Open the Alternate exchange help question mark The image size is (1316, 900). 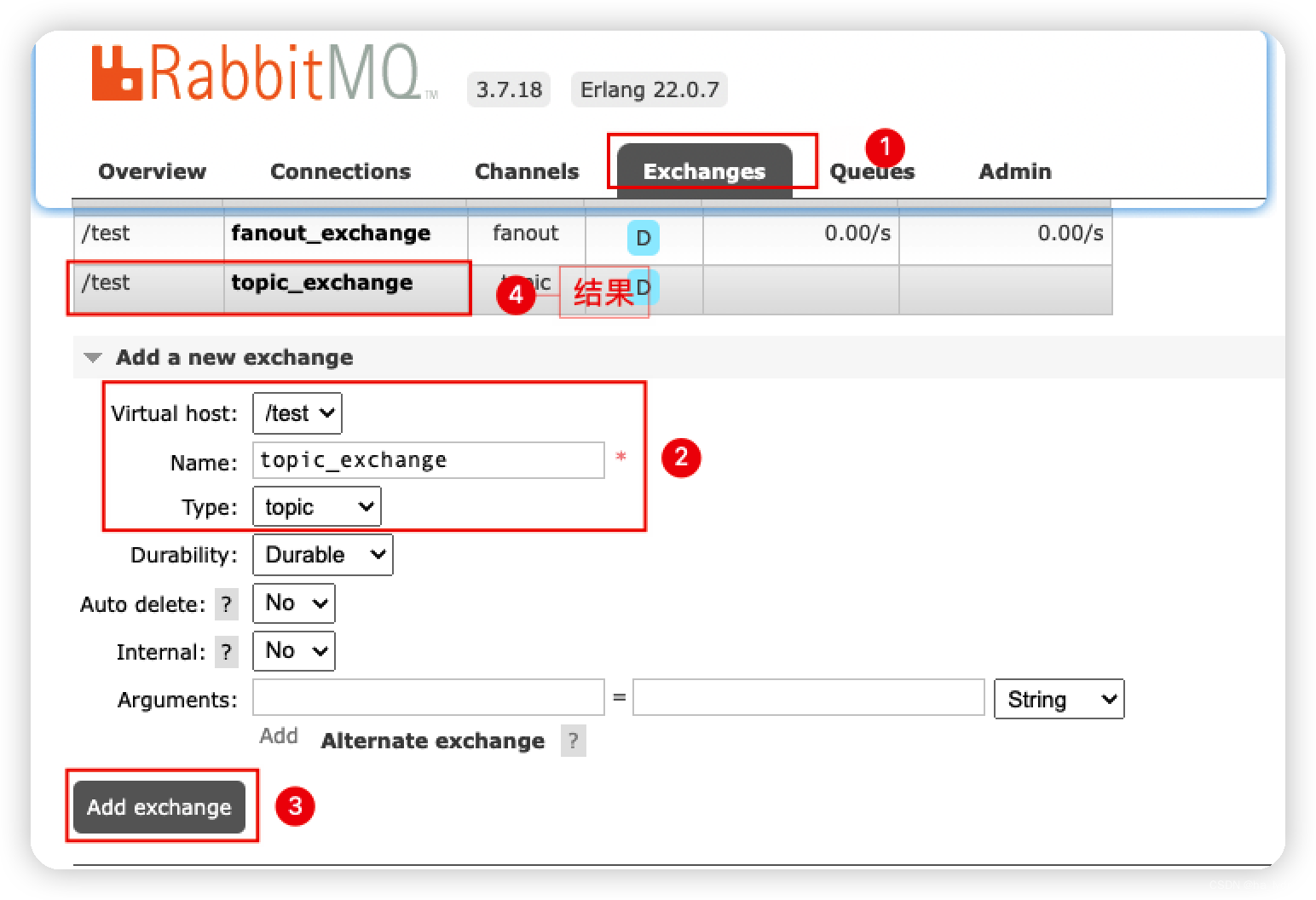pos(573,741)
